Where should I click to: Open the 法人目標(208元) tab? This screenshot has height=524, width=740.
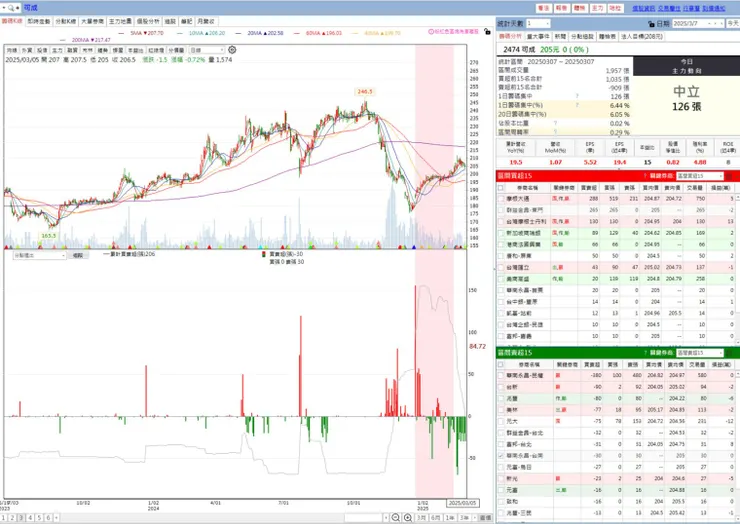(x=641, y=36)
